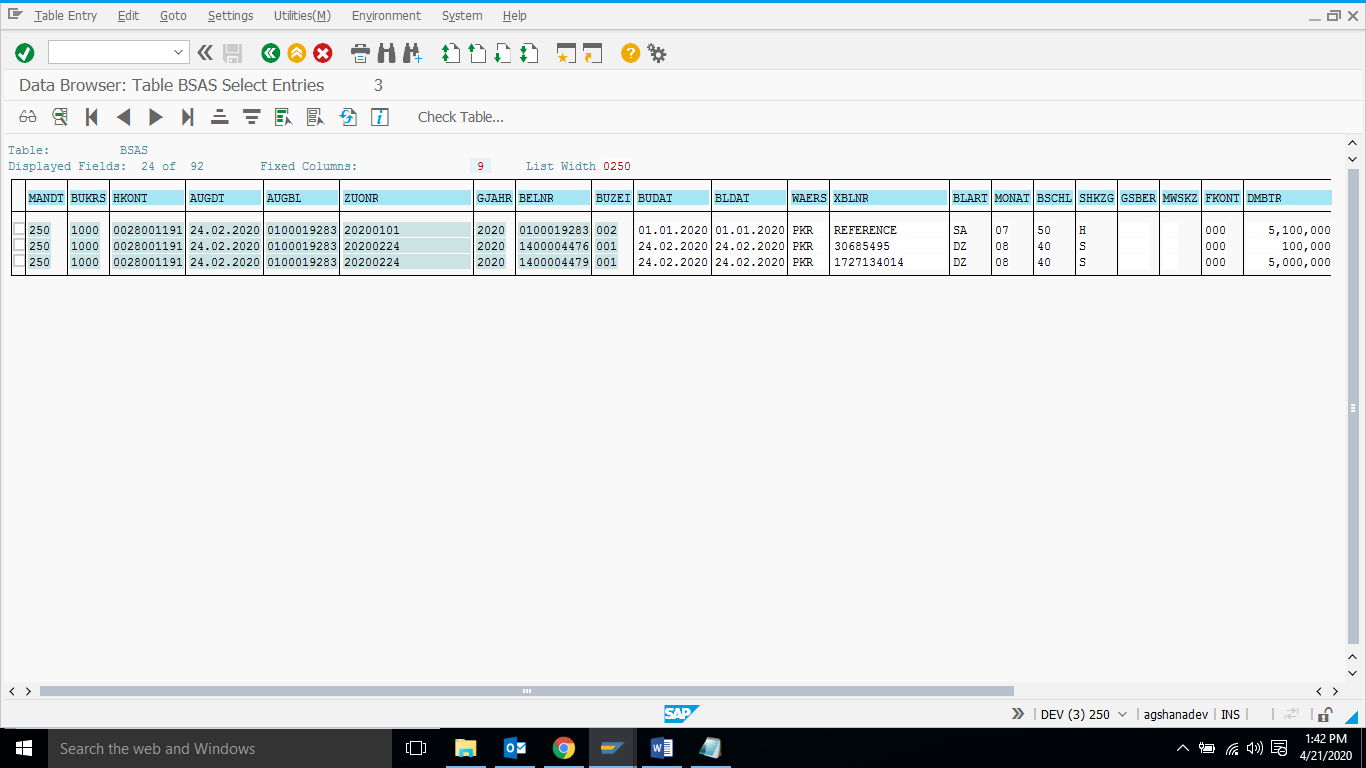This screenshot has height=768, width=1366.
Task: Open the Settings menu
Action: coord(230,15)
